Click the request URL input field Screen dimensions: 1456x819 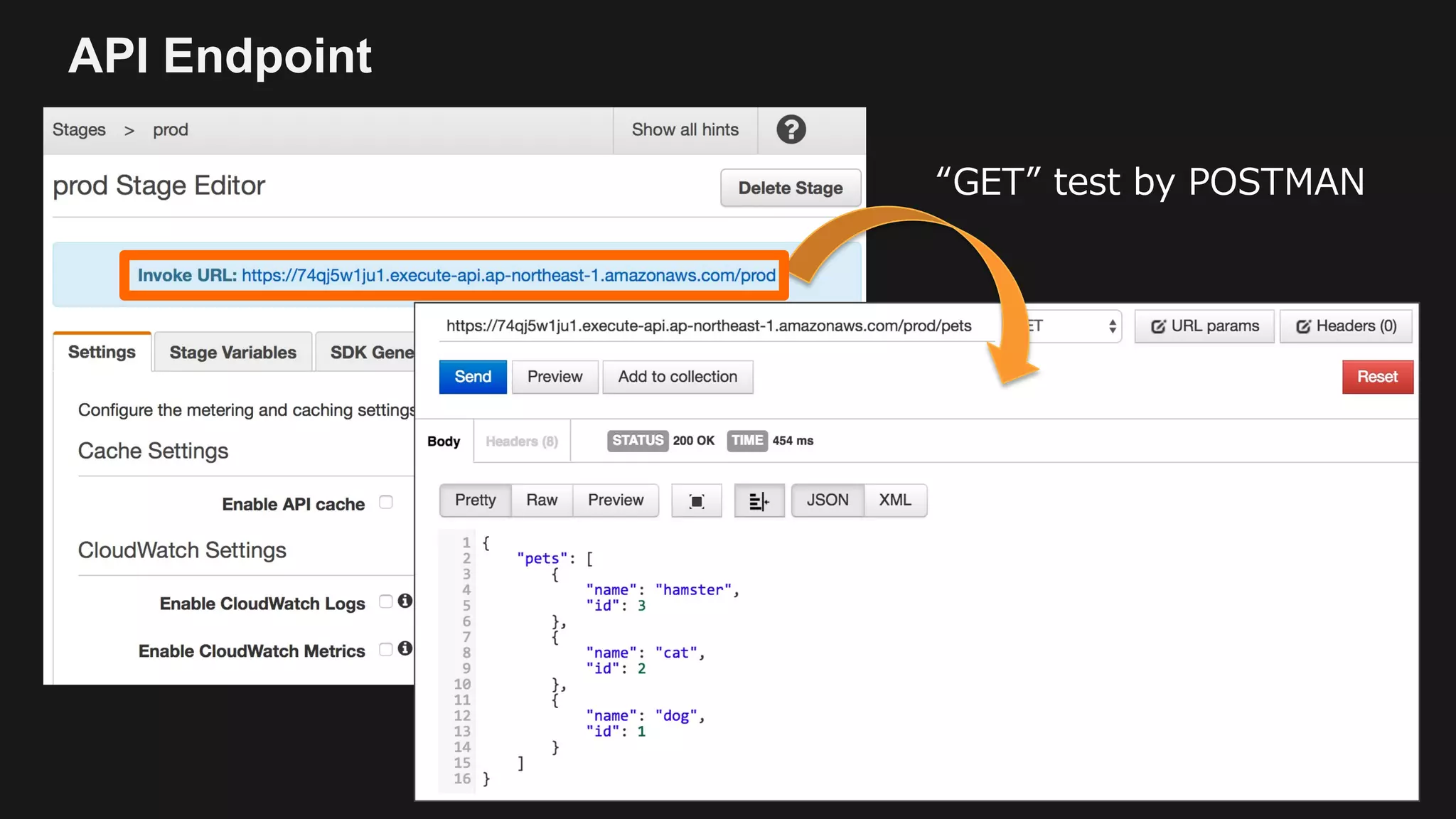pyautogui.click(x=718, y=326)
